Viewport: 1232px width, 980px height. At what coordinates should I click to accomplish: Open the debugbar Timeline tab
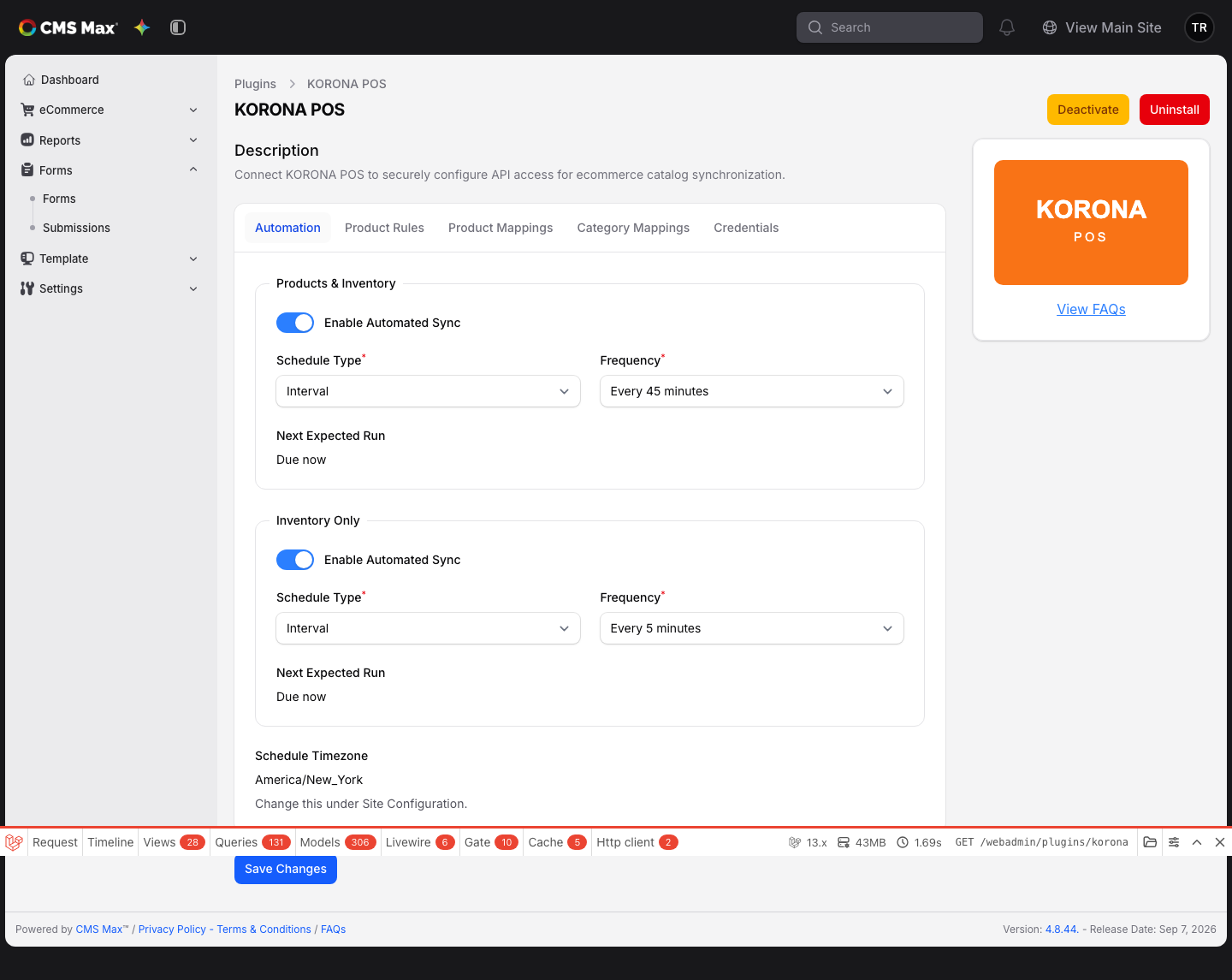(110, 842)
